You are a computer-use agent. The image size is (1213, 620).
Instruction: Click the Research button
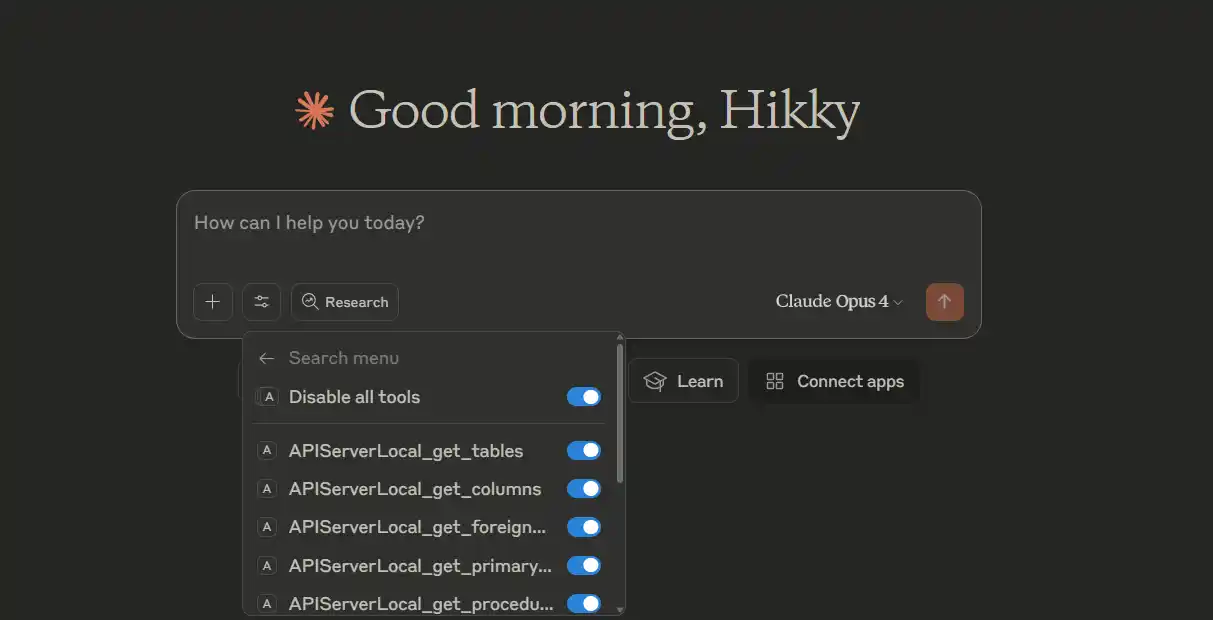[345, 302]
